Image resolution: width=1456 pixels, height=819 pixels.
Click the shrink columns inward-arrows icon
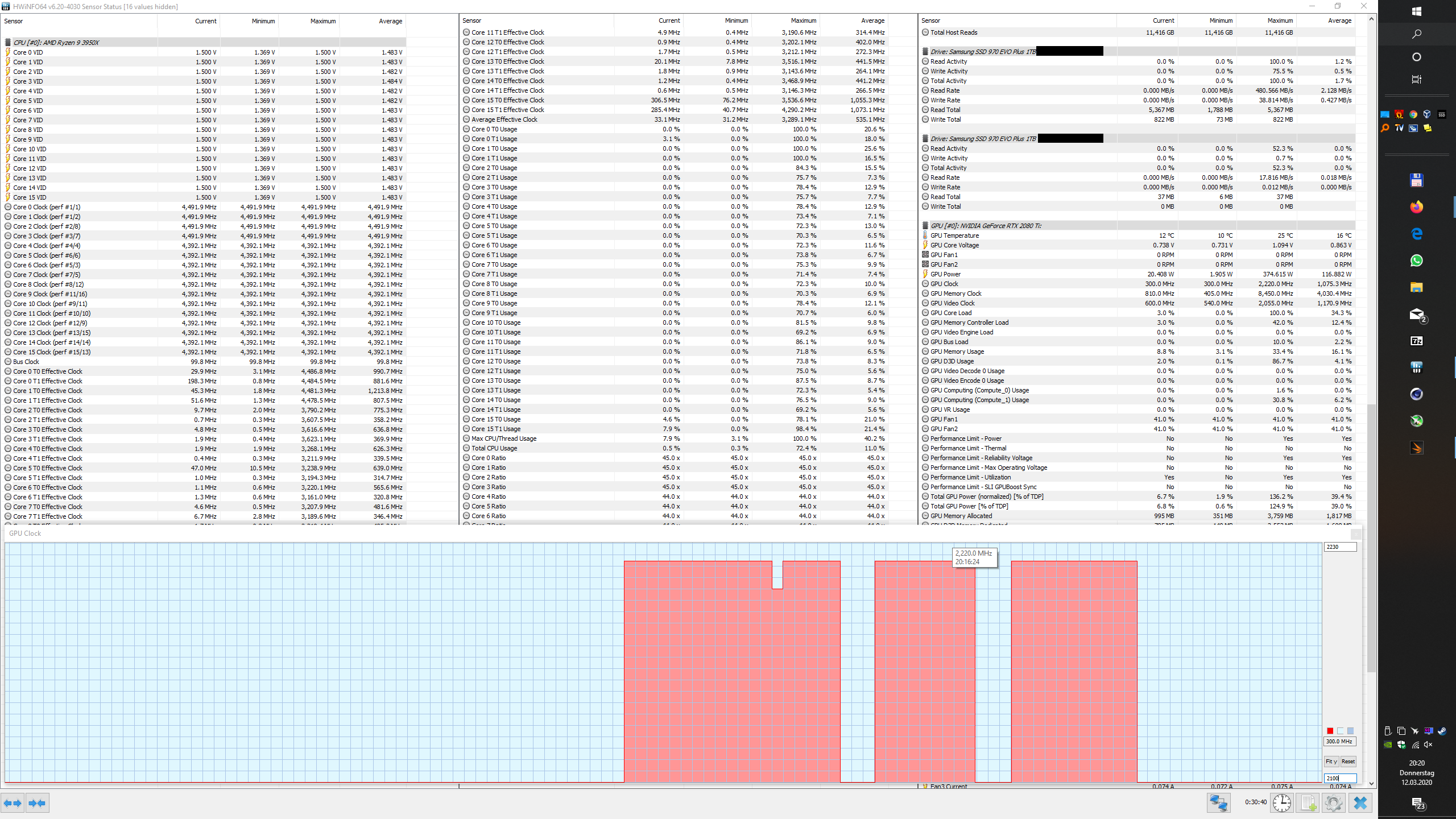[x=38, y=803]
